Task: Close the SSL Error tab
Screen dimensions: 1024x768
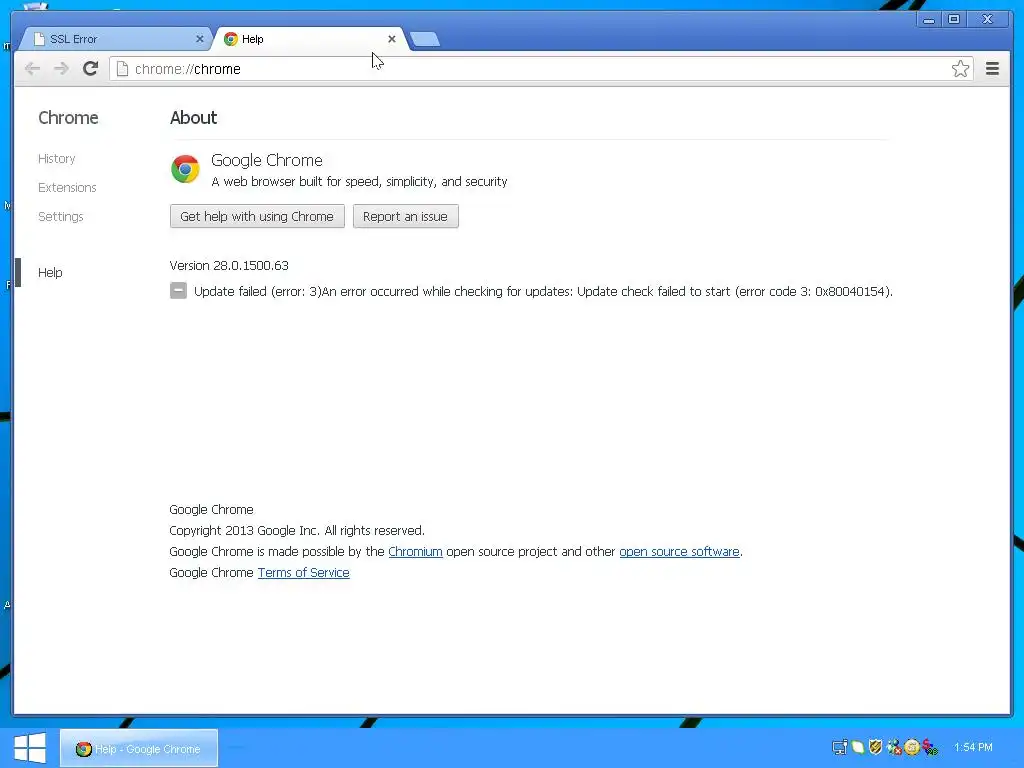Action: (x=200, y=39)
